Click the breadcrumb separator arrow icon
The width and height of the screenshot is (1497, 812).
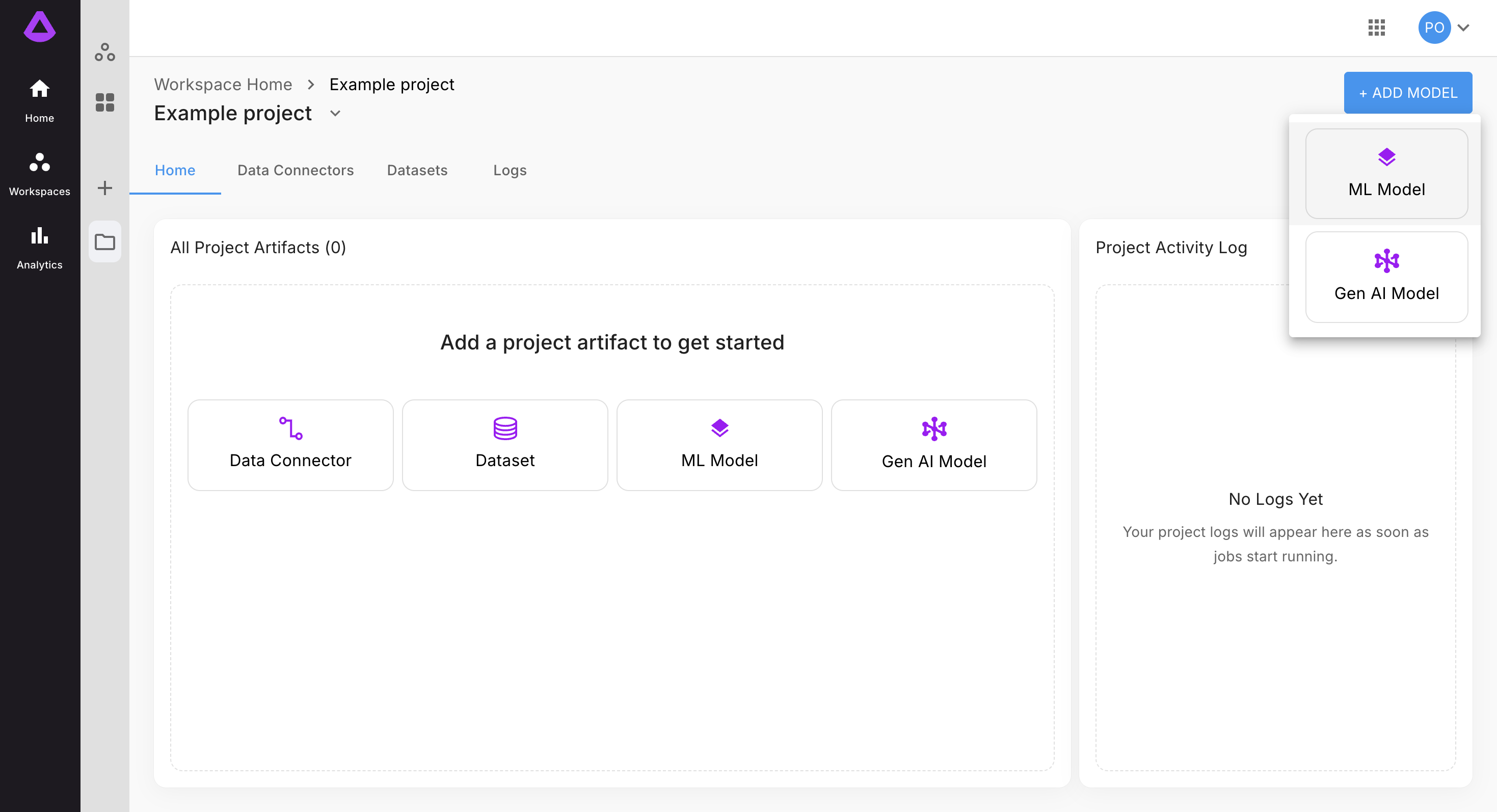point(311,85)
